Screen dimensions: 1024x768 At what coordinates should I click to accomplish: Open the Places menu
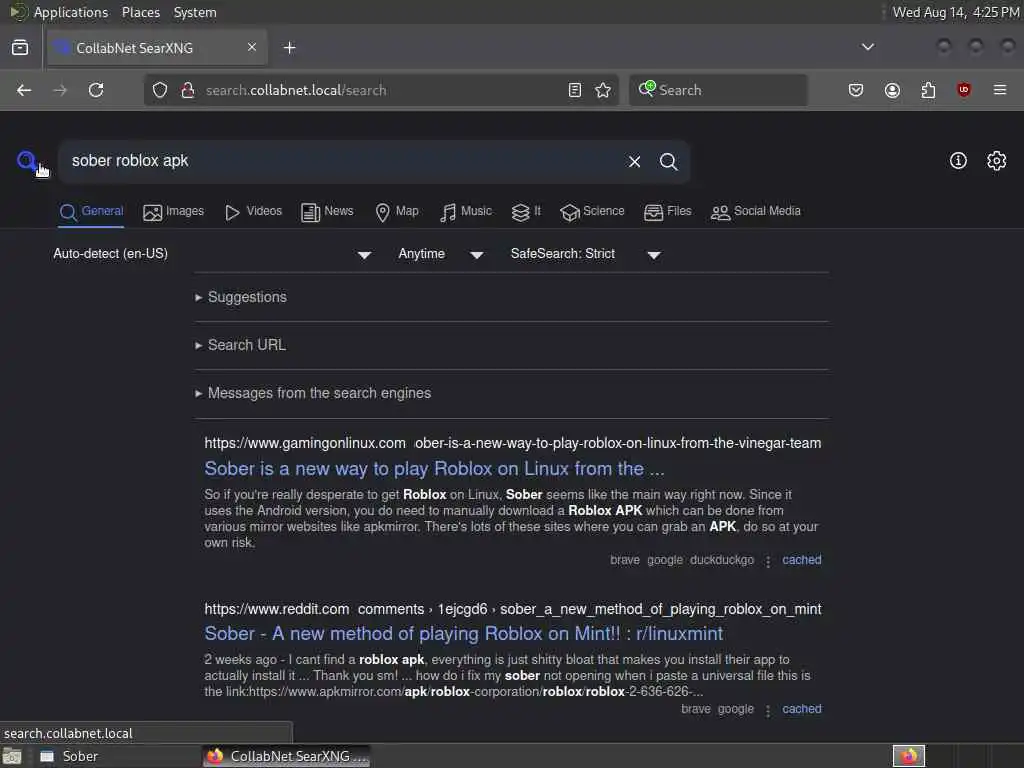[141, 12]
